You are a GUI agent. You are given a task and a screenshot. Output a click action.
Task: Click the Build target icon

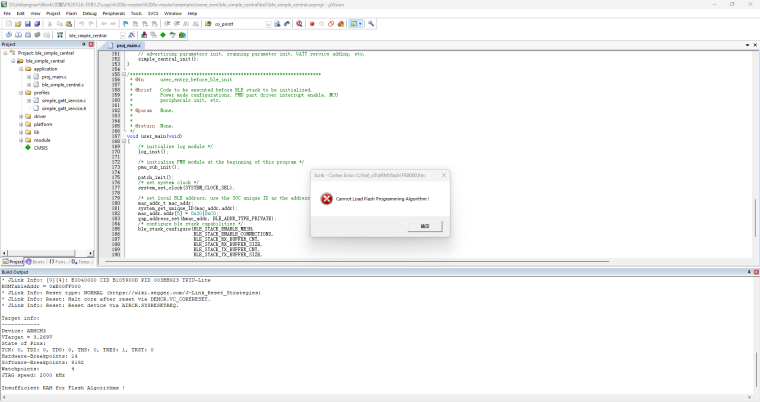(x=18, y=35)
